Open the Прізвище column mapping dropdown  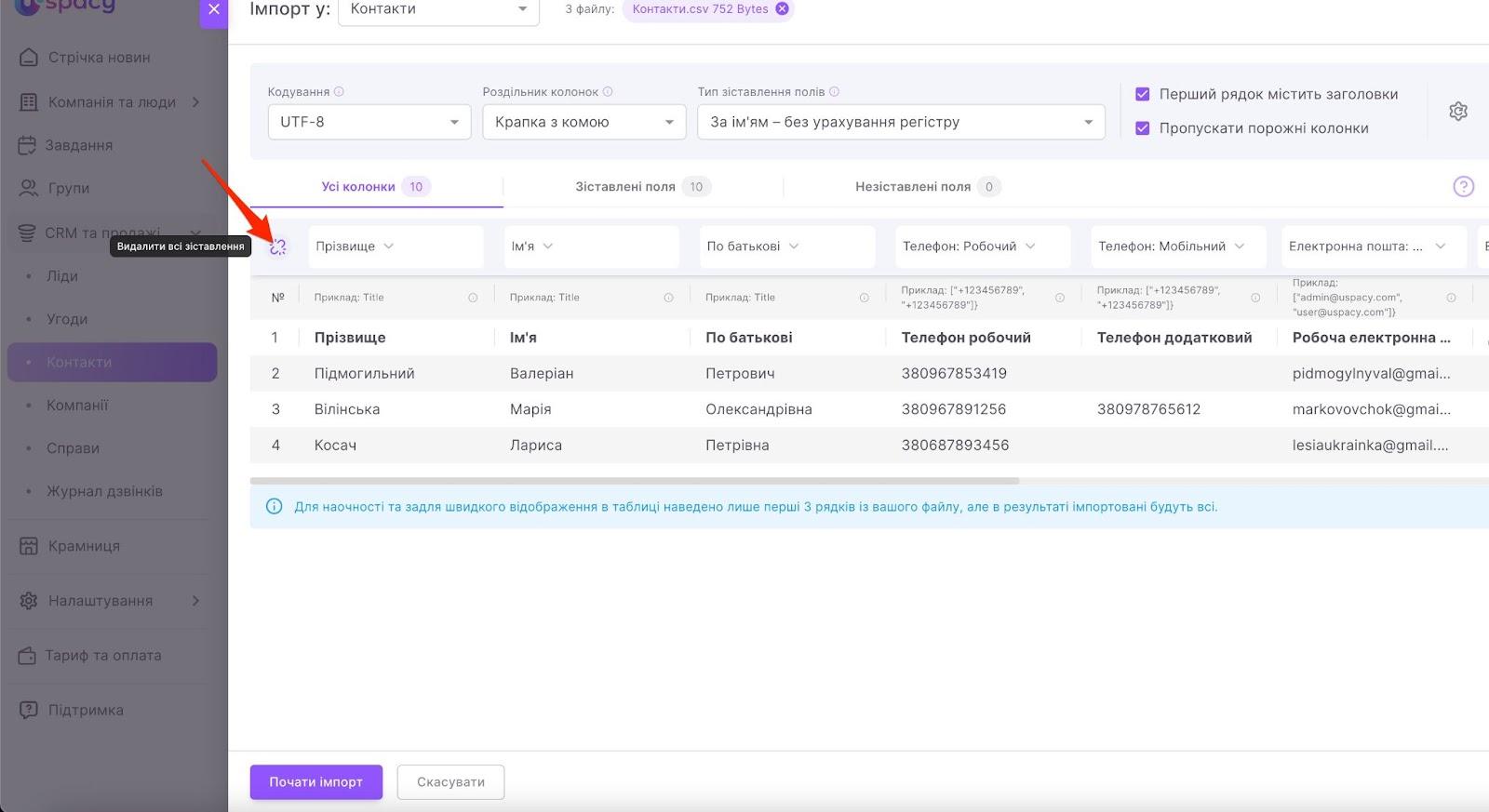(x=395, y=246)
